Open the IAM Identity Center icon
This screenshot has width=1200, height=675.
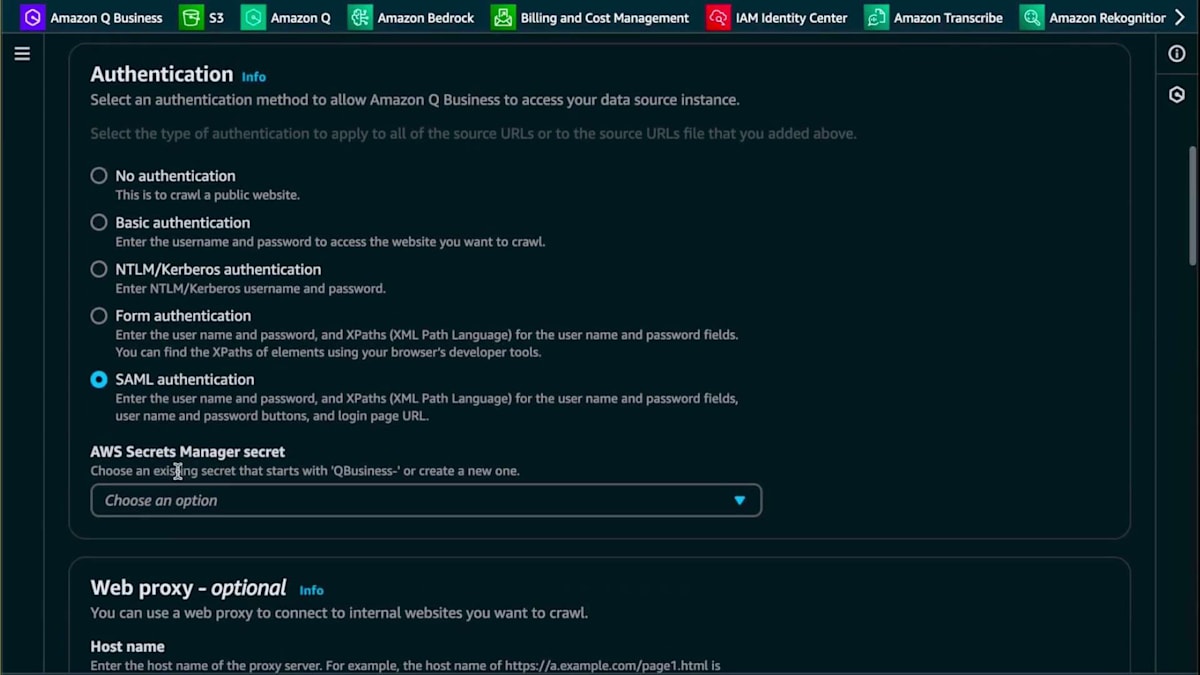718,17
